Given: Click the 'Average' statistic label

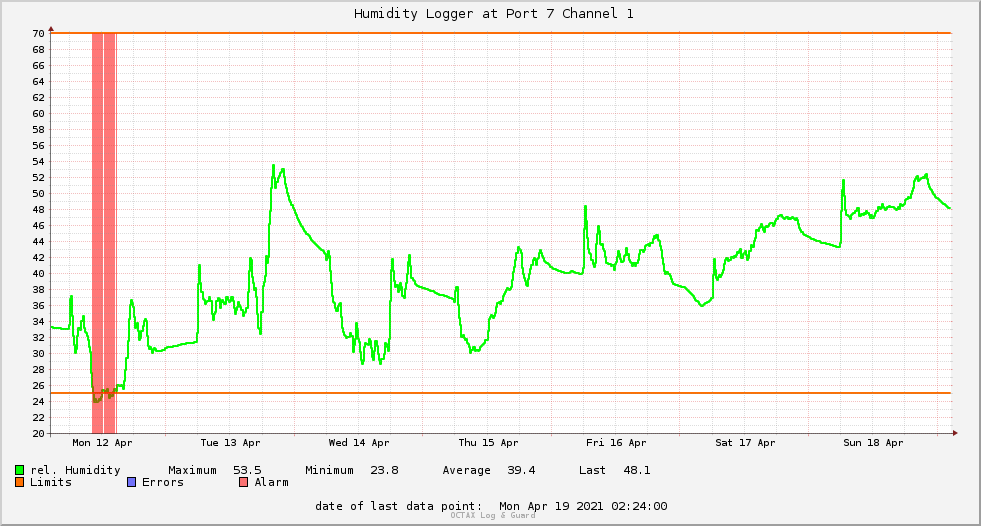Looking at the screenshot, I should [x=467, y=470].
